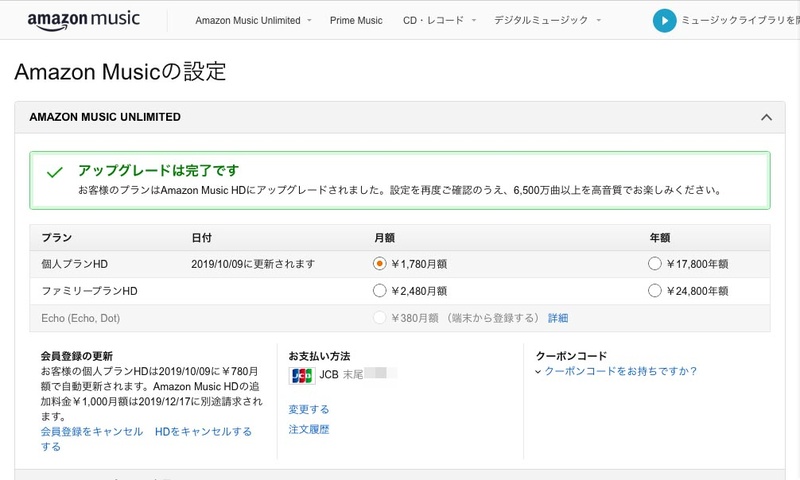Click お支払い方法 heading
This screenshot has height=480, width=800.
click(x=319, y=356)
